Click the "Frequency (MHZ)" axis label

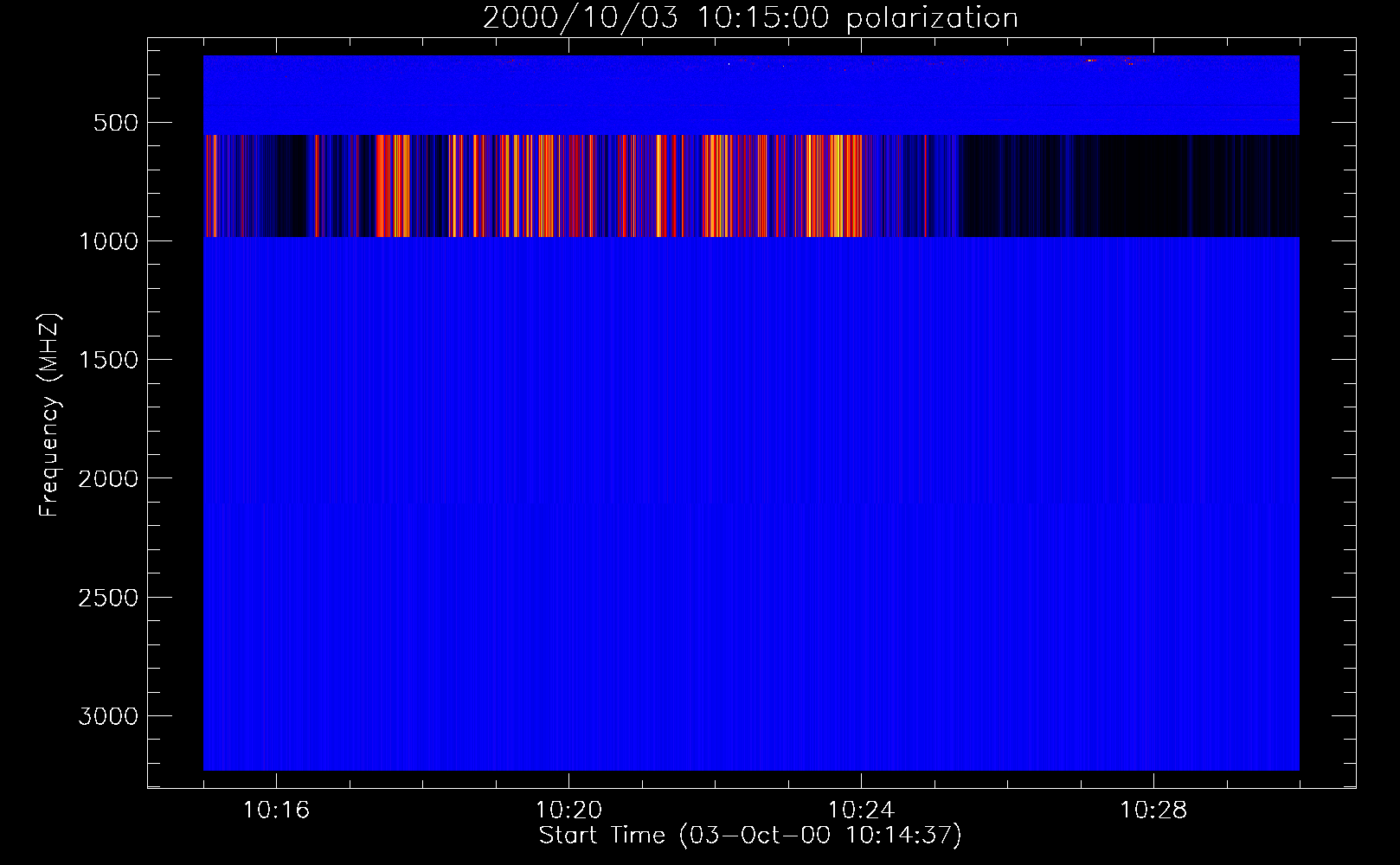[50, 415]
